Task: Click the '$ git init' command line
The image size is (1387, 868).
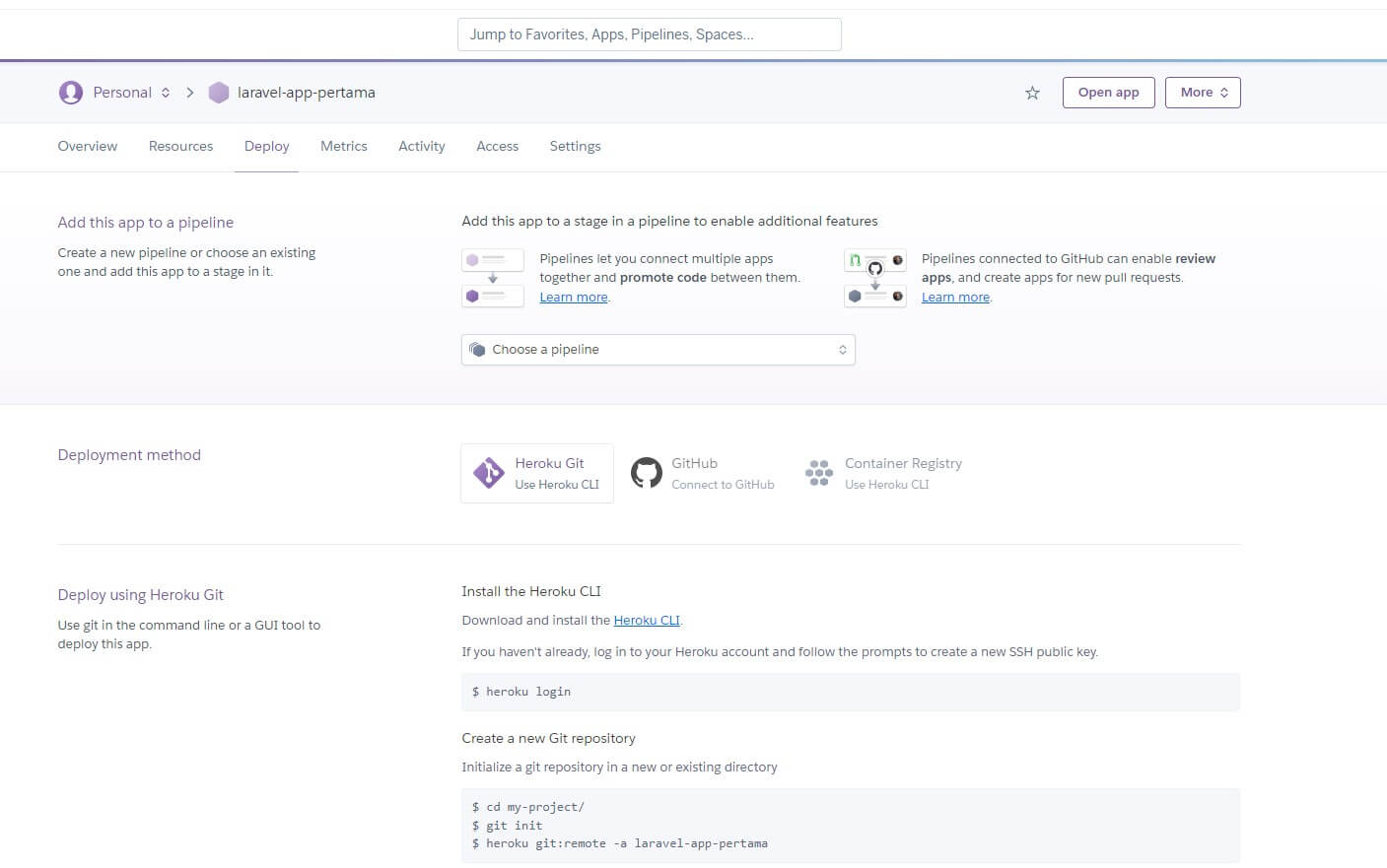Action: pyautogui.click(x=507, y=826)
